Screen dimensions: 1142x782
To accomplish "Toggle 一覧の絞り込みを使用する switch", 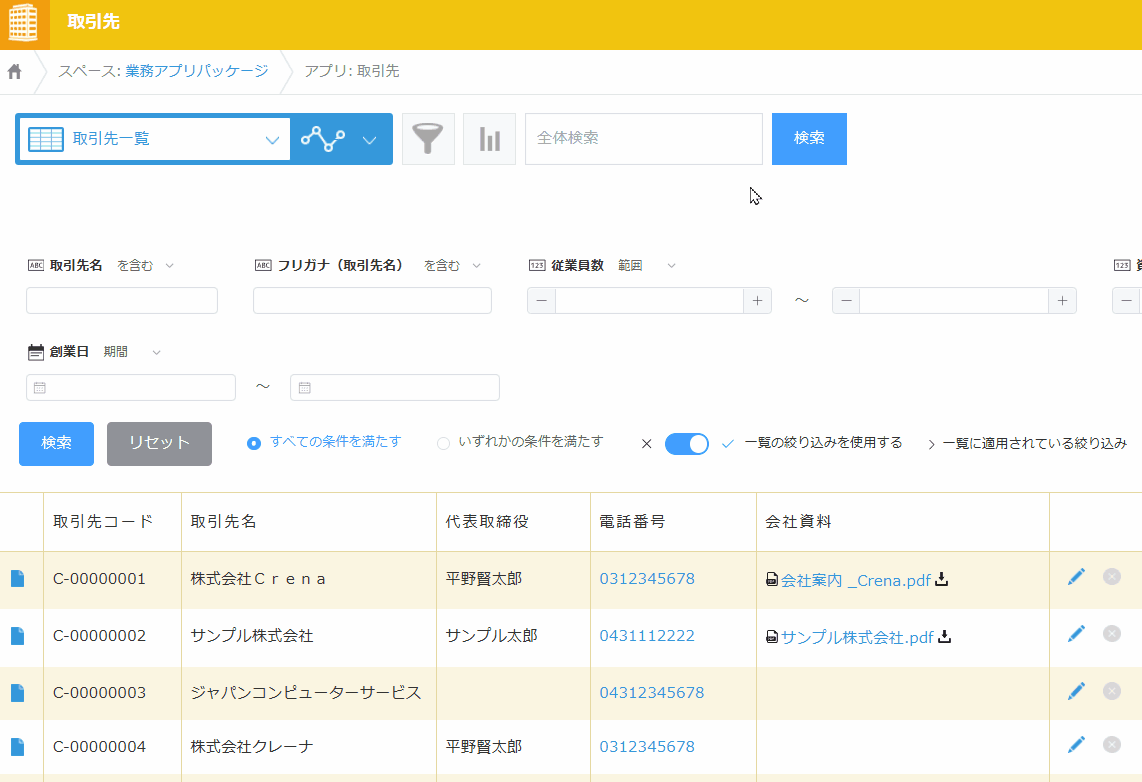I will point(686,443).
